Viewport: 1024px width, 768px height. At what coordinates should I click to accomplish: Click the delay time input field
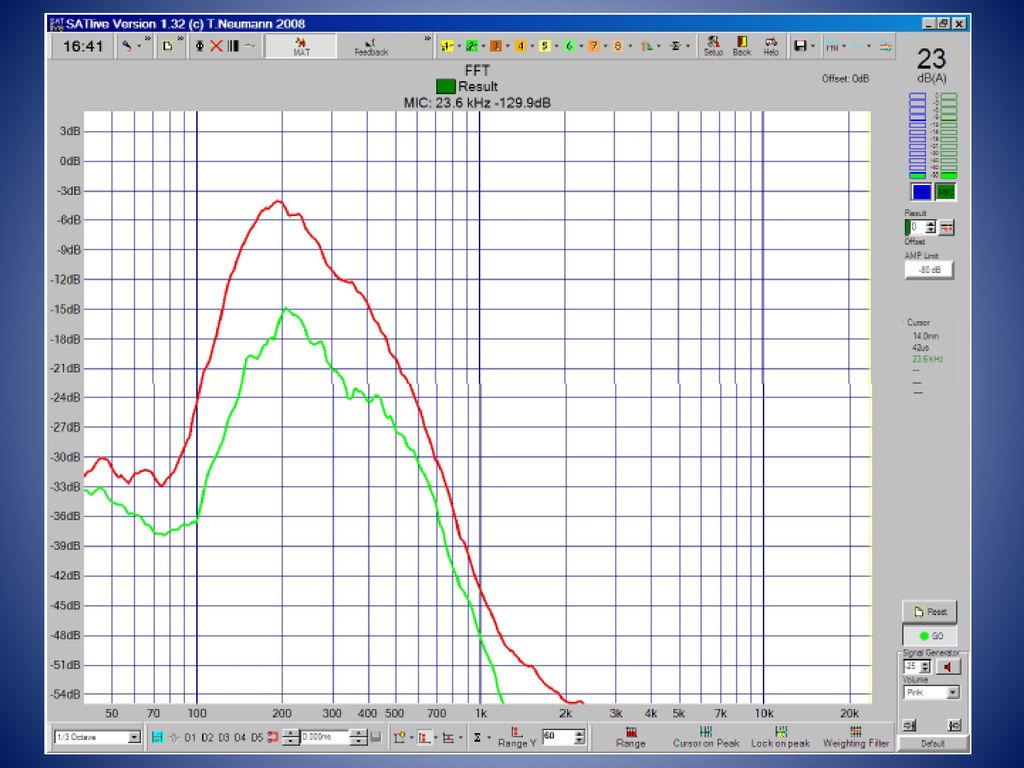[x=325, y=737]
